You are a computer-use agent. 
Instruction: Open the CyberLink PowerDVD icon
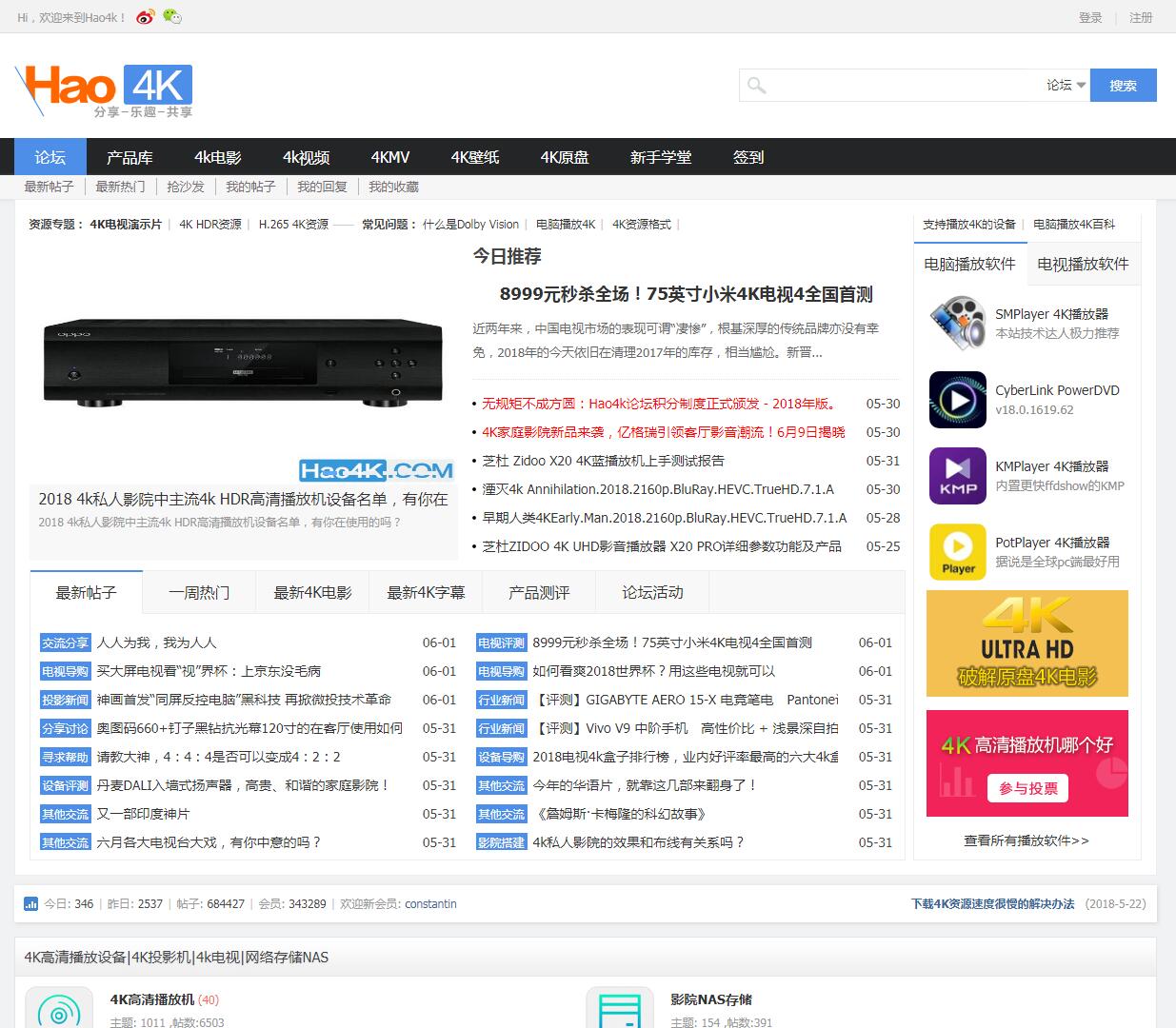pyautogui.click(x=957, y=400)
